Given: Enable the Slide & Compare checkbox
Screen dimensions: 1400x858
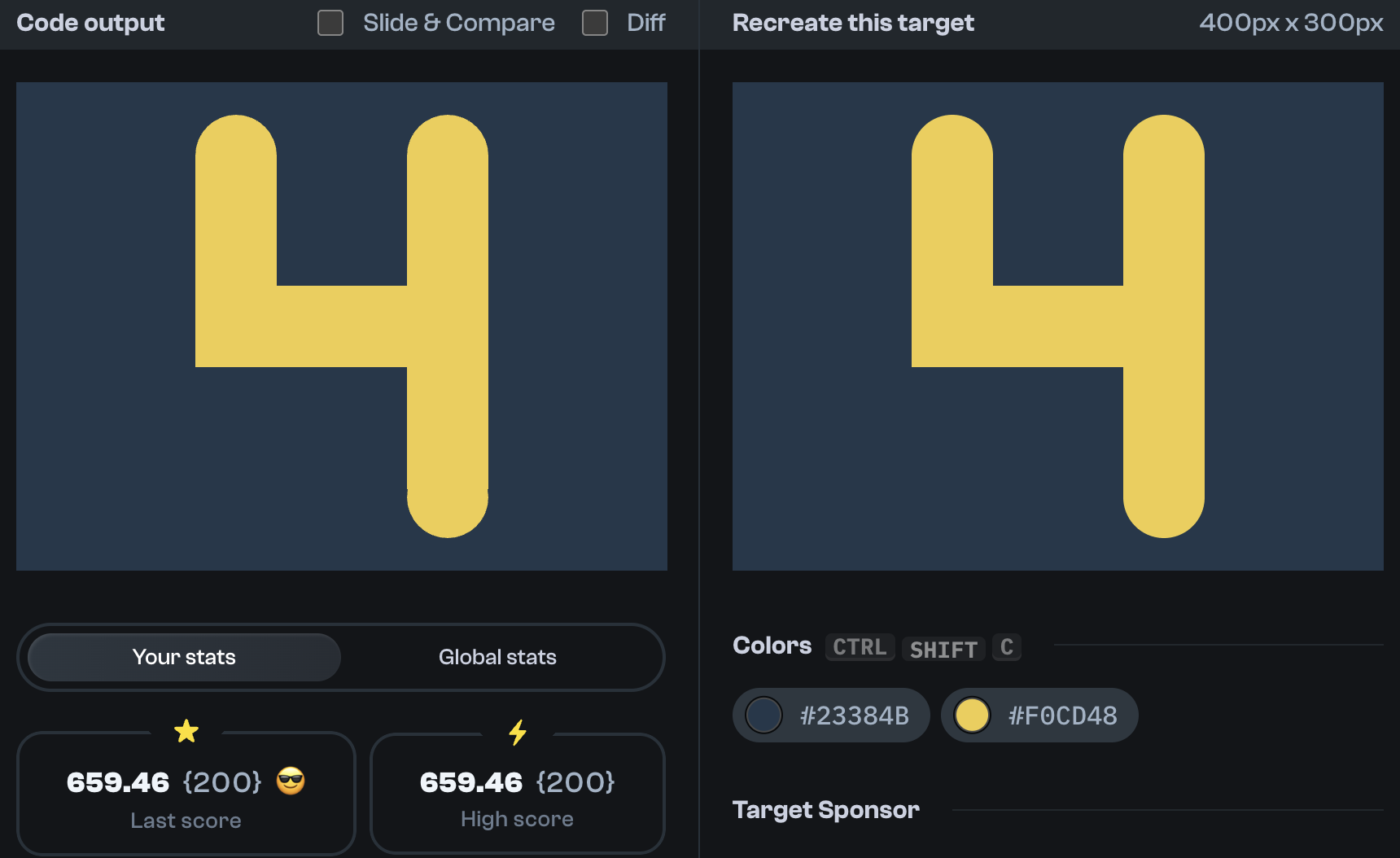Looking at the screenshot, I should coord(330,23).
